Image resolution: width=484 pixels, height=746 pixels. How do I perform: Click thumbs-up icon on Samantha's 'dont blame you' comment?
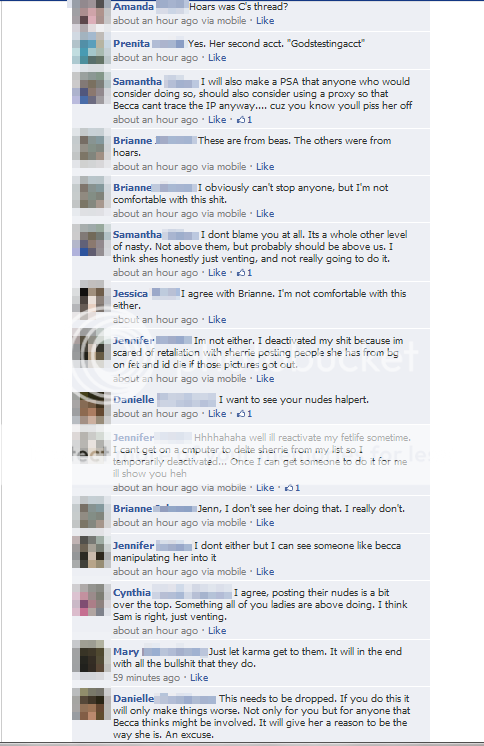[x=241, y=273]
